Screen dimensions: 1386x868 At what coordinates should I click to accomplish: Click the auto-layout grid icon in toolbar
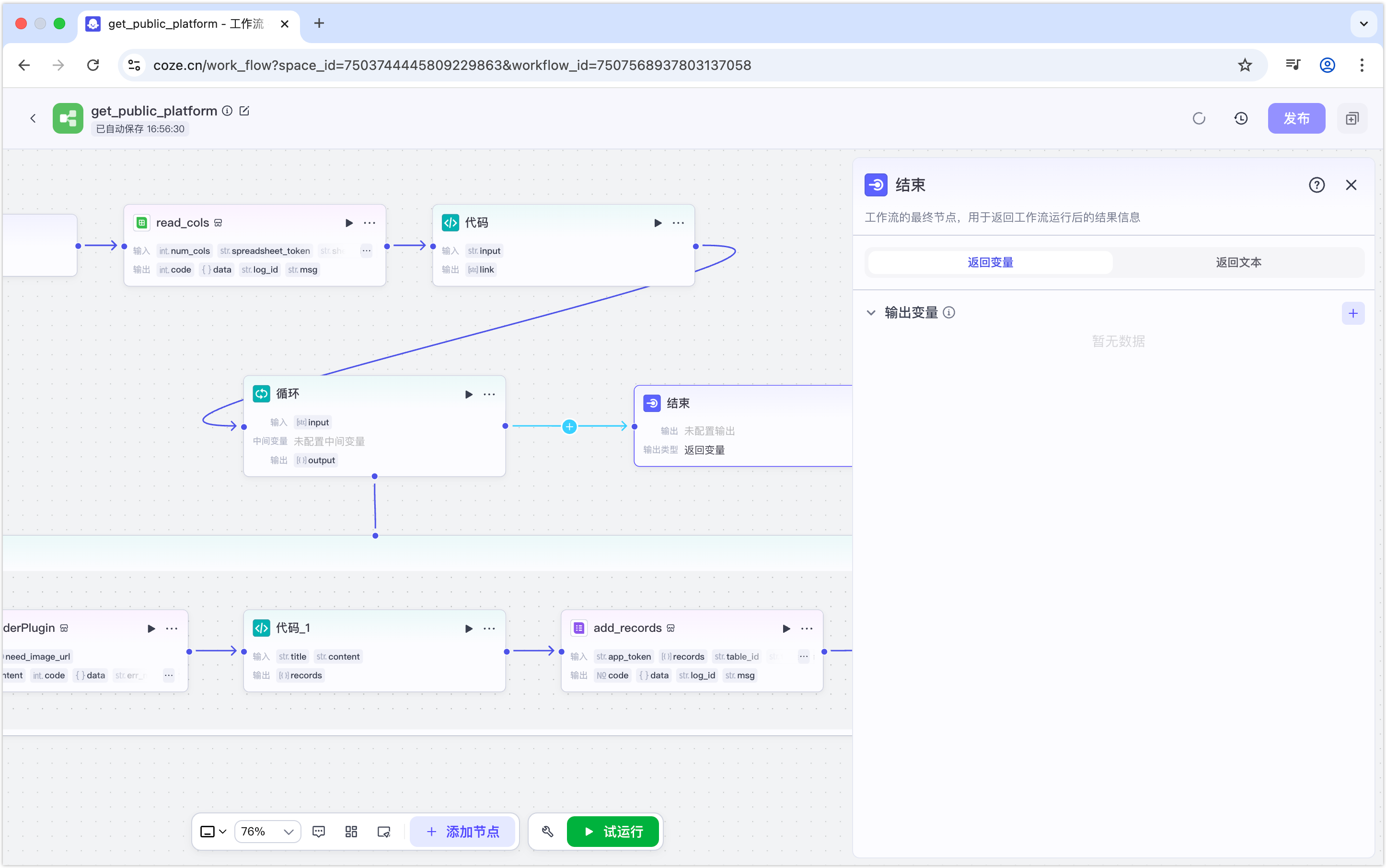tap(351, 831)
